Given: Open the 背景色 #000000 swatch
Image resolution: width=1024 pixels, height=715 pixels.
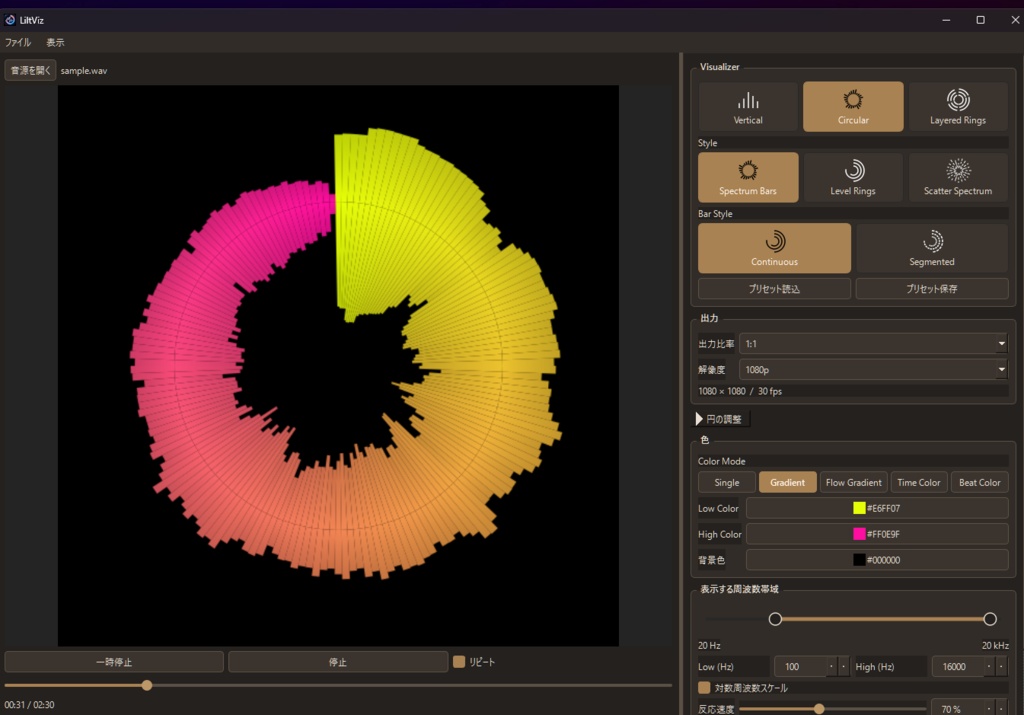Looking at the screenshot, I should pos(877,560).
